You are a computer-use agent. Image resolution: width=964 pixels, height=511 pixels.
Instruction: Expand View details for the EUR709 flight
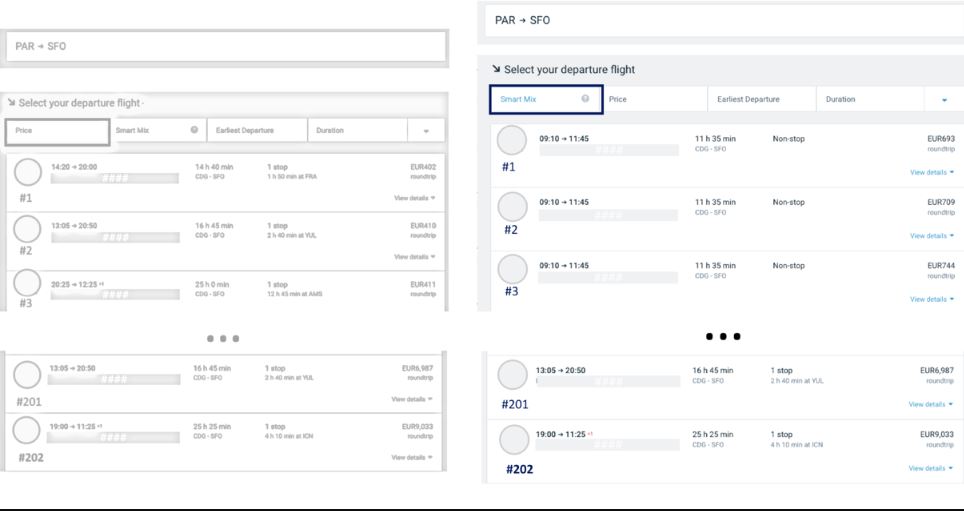coord(932,236)
